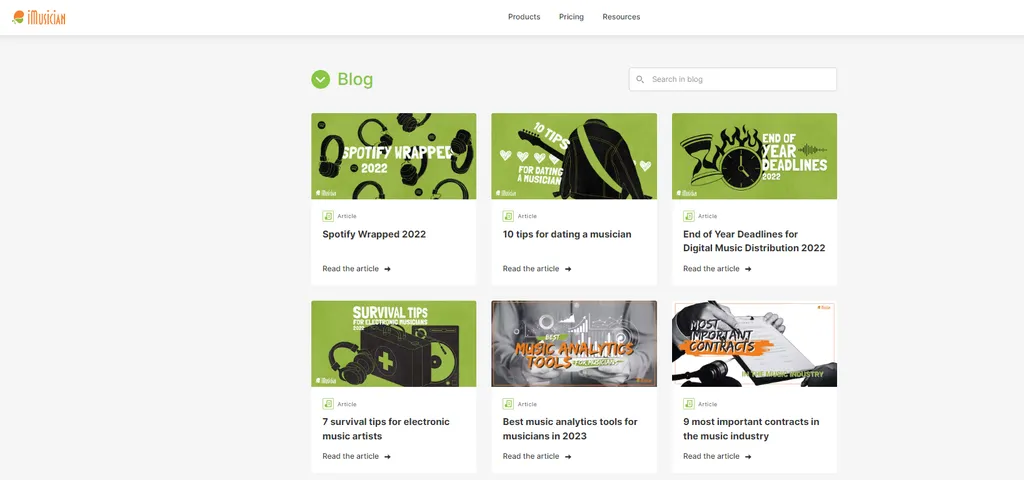Click the article icon on Spotify Wrapped card
1024x480 pixels.
[x=328, y=216]
